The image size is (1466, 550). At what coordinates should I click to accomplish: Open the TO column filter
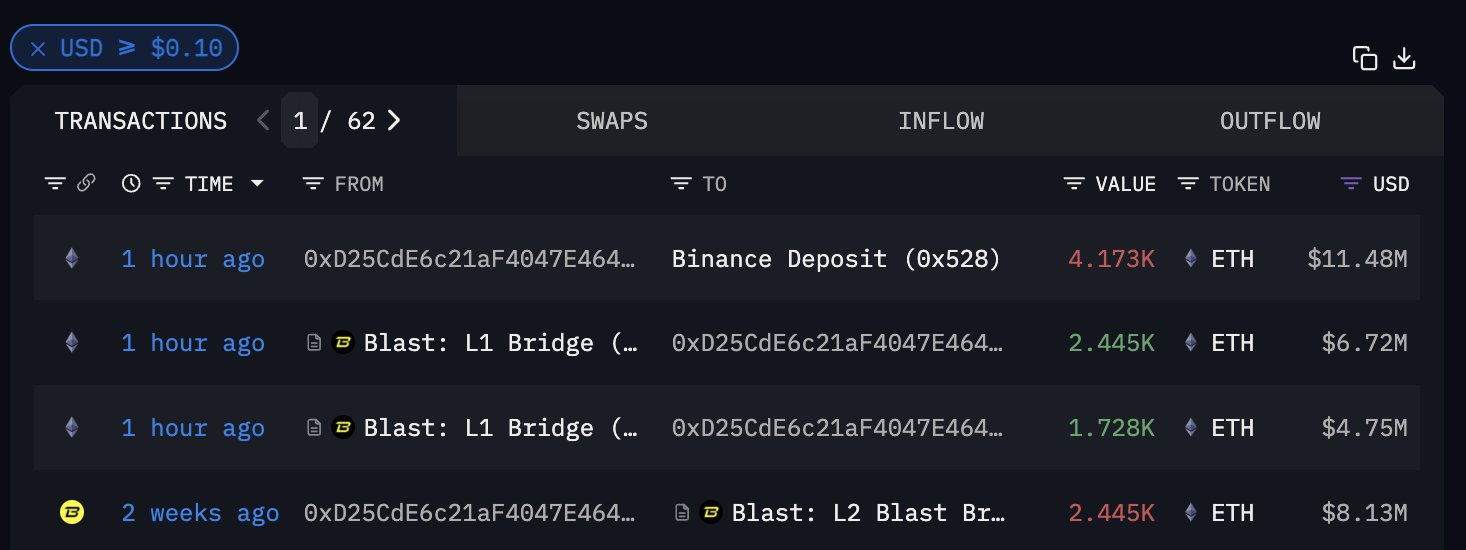click(681, 184)
